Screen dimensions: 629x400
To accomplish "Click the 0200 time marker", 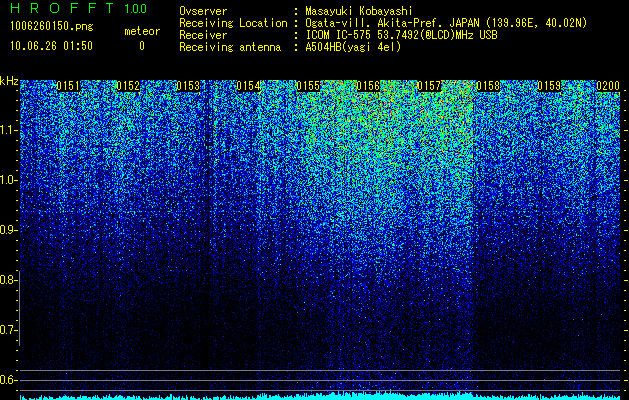I will click(x=608, y=86).
